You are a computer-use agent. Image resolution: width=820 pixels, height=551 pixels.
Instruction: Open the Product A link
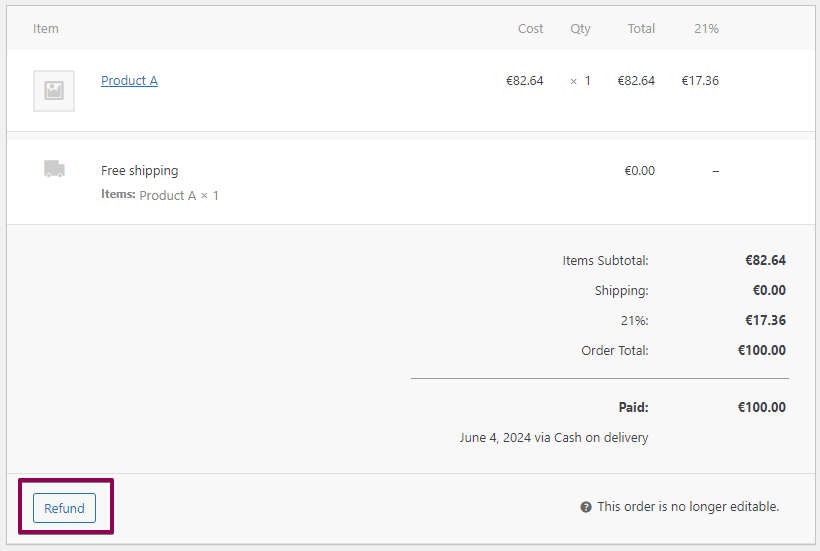pos(129,81)
